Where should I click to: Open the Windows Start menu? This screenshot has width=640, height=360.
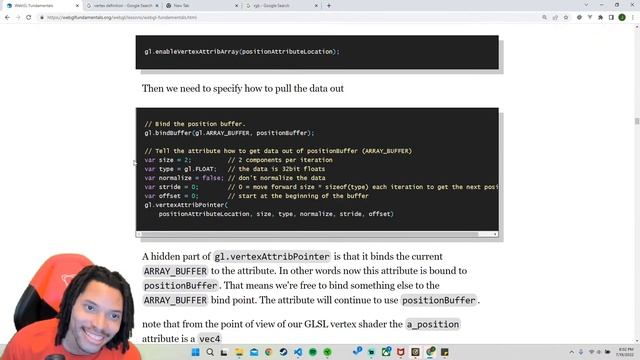[x=196, y=352]
